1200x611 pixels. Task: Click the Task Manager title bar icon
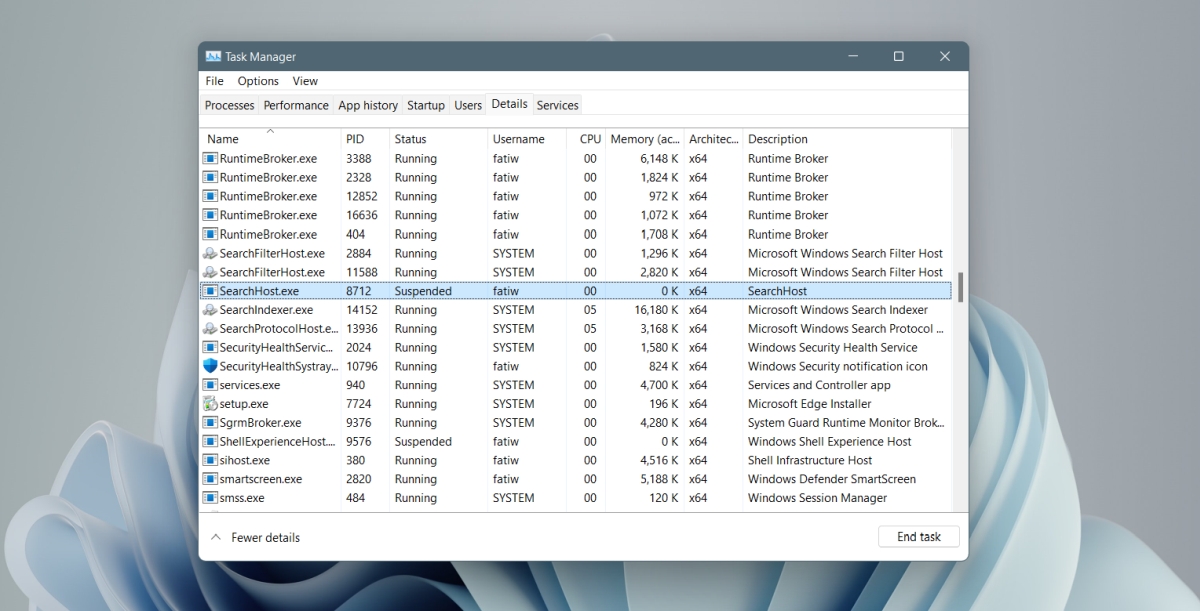click(x=213, y=57)
